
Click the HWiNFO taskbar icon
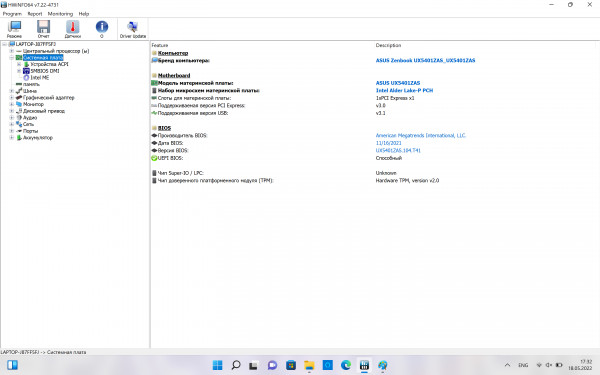[364, 365]
